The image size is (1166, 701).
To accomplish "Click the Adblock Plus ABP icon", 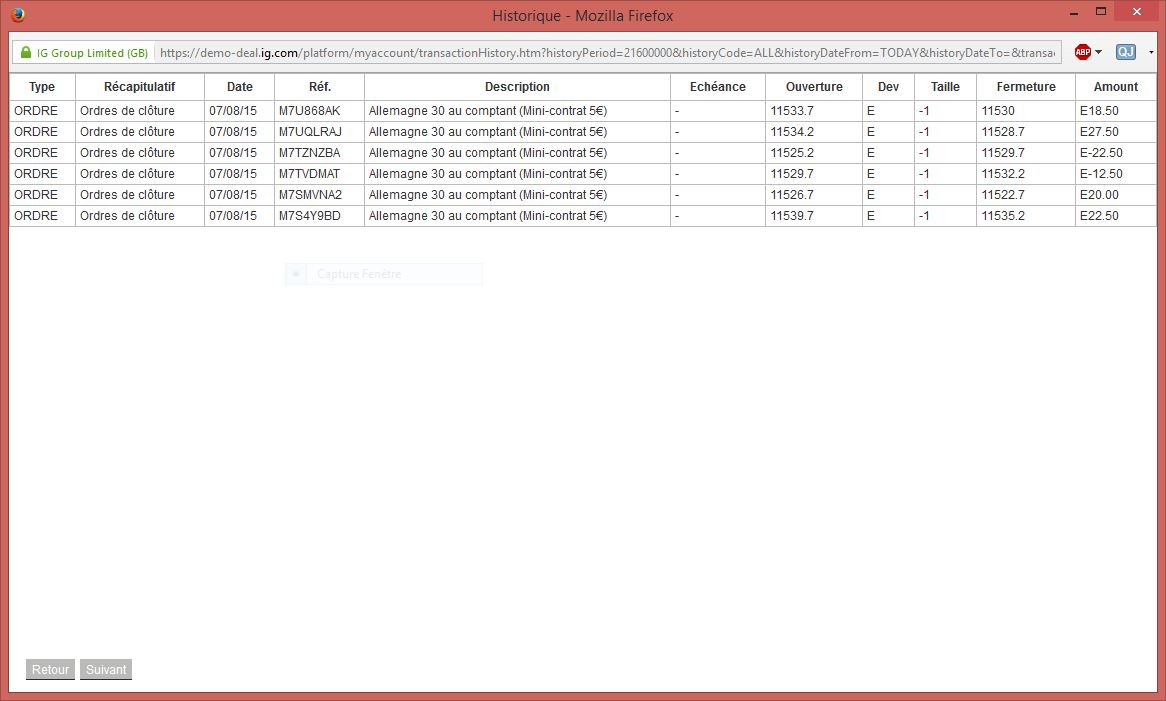I will click(1083, 52).
